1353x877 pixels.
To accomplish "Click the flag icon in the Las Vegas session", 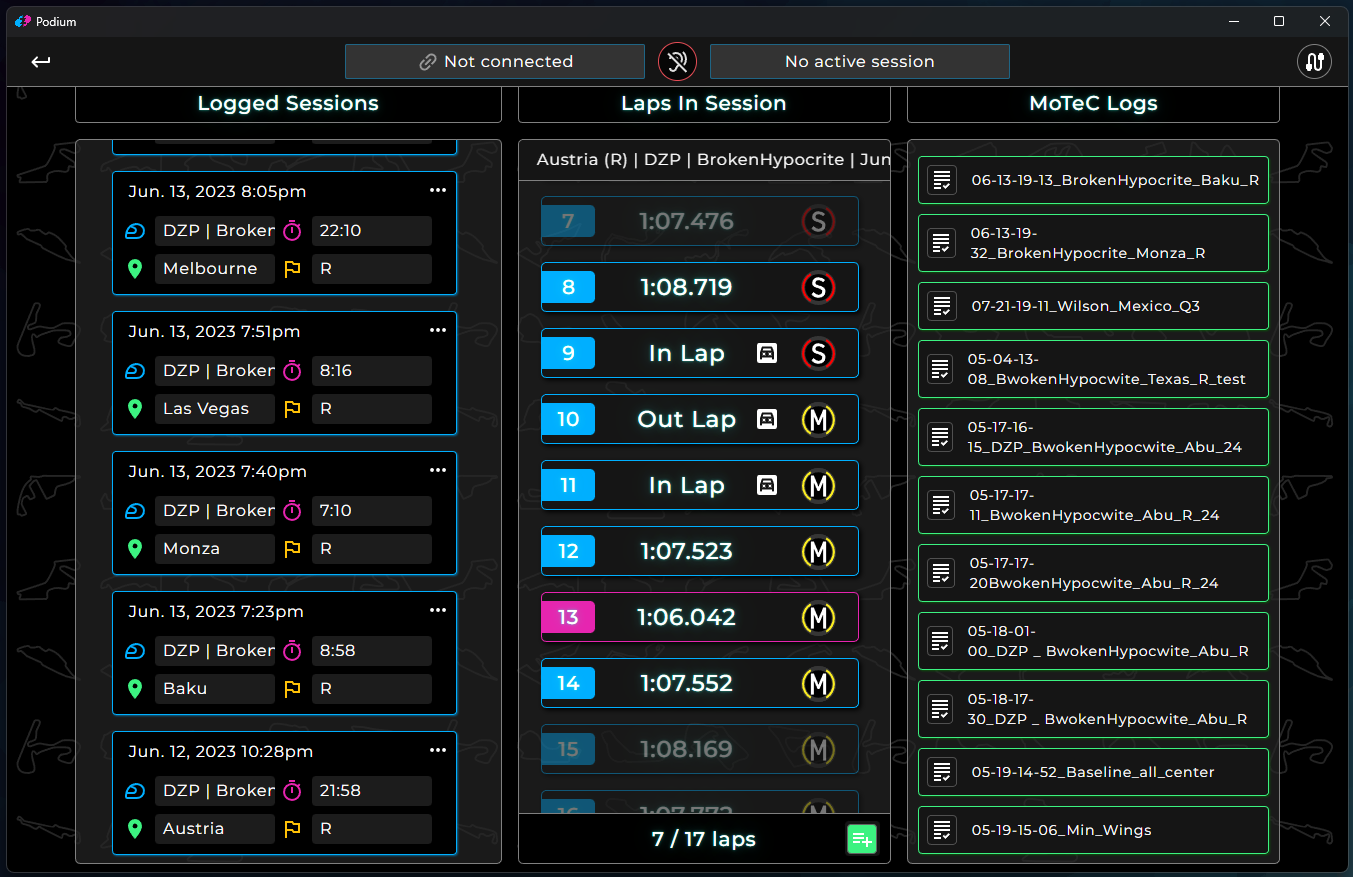I will click(292, 409).
